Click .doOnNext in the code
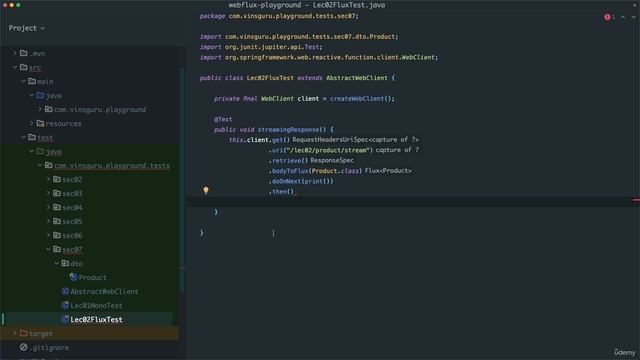This screenshot has height=360, width=640. [285, 181]
